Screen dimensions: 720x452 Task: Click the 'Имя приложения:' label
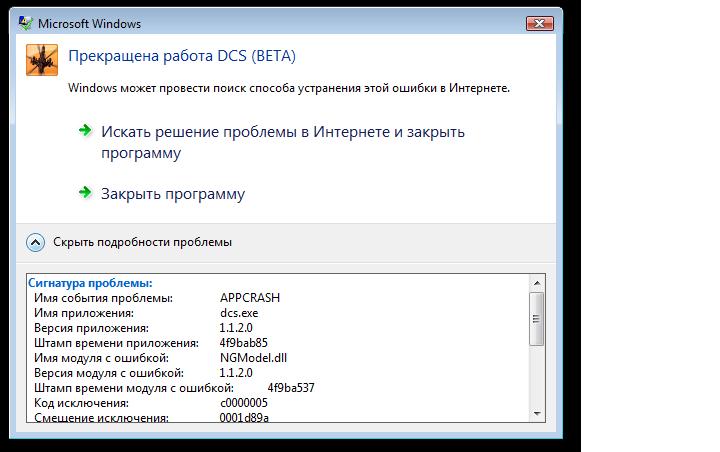[x=84, y=313]
